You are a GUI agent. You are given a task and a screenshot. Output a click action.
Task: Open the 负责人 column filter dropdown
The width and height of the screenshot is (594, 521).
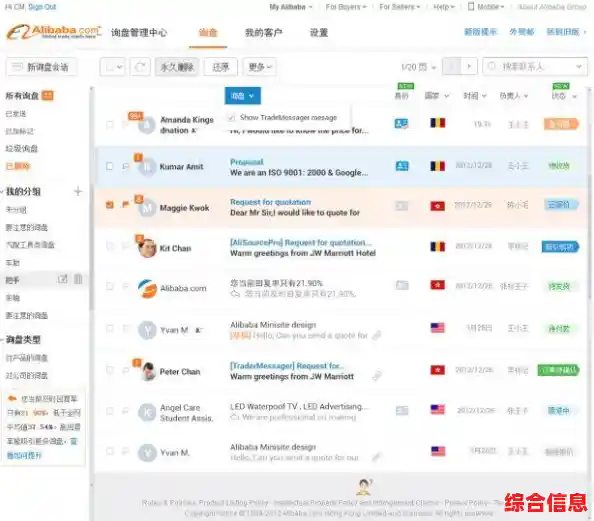[514, 96]
